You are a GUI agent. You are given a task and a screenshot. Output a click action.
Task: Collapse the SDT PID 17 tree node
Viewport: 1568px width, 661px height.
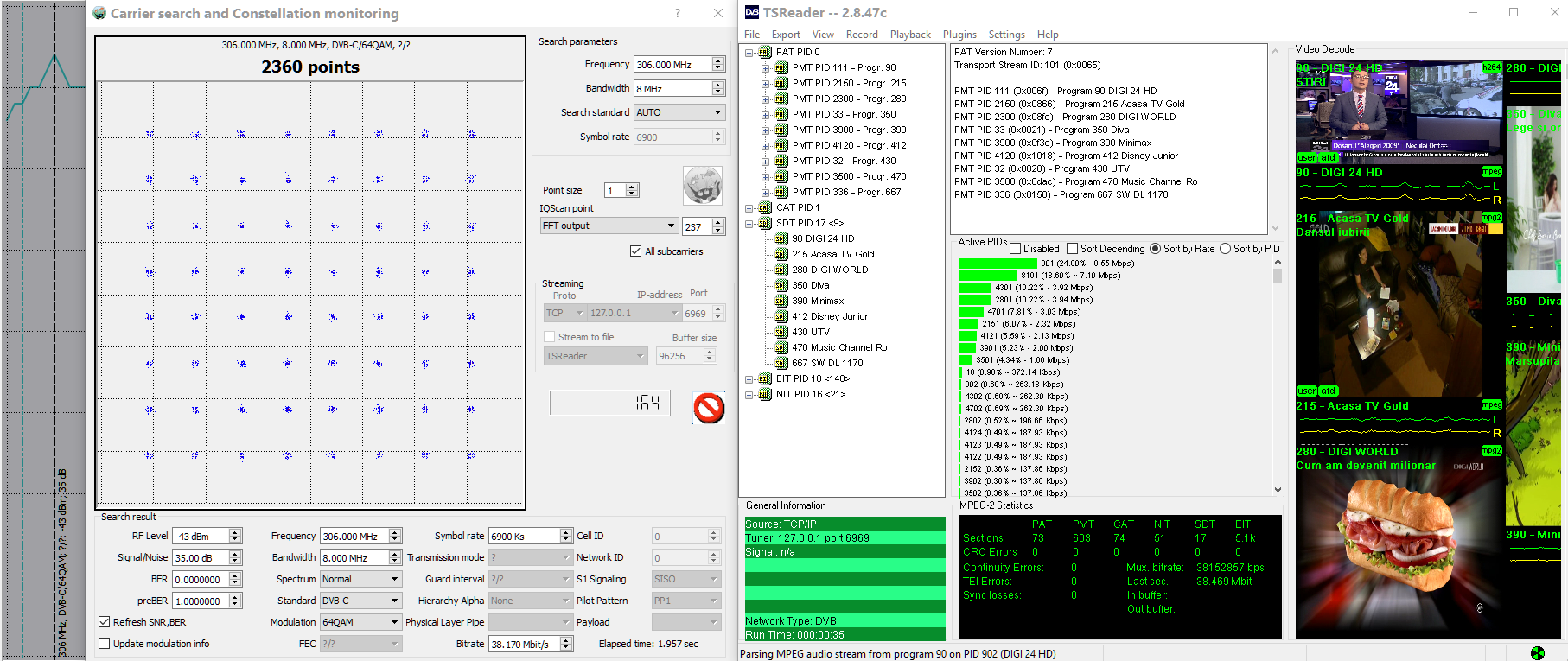tap(749, 223)
